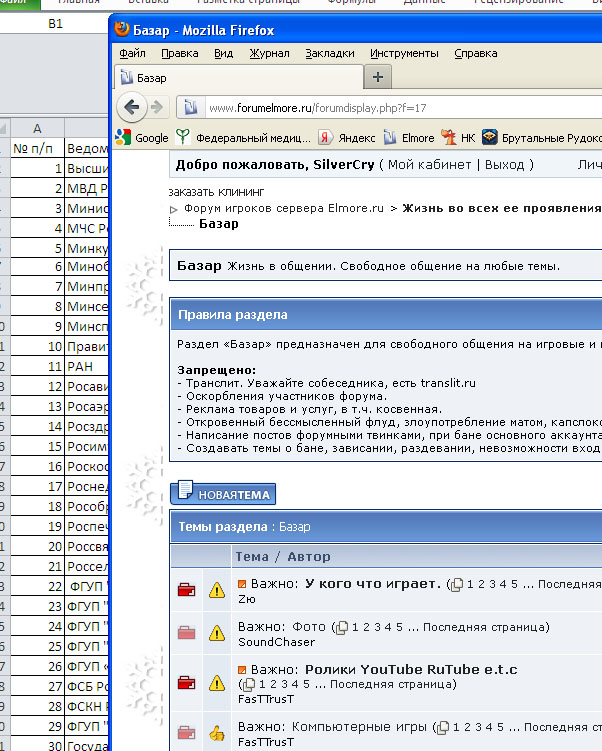
Task: Open the Фото thread
Action: (x=309, y=626)
